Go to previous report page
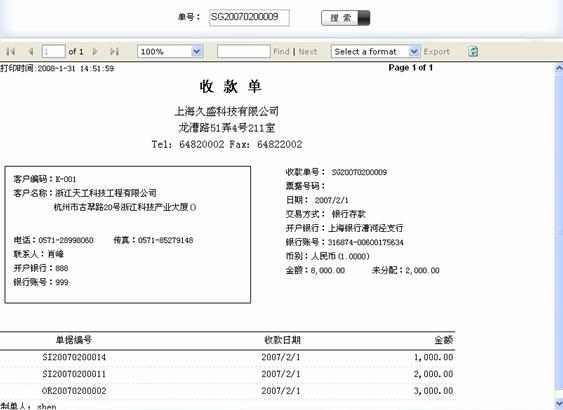563x410 pixels. pos(31,52)
